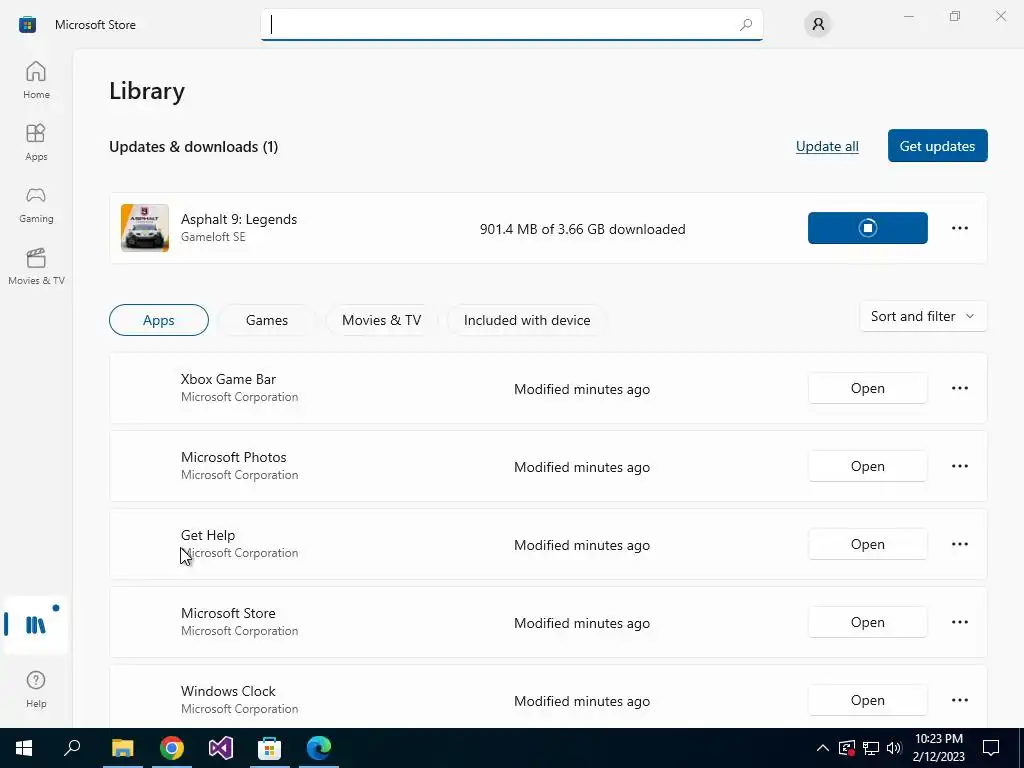1024x768 pixels.
Task: Click the Asphalt 9: Legends thumbnail
Action: click(x=145, y=228)
